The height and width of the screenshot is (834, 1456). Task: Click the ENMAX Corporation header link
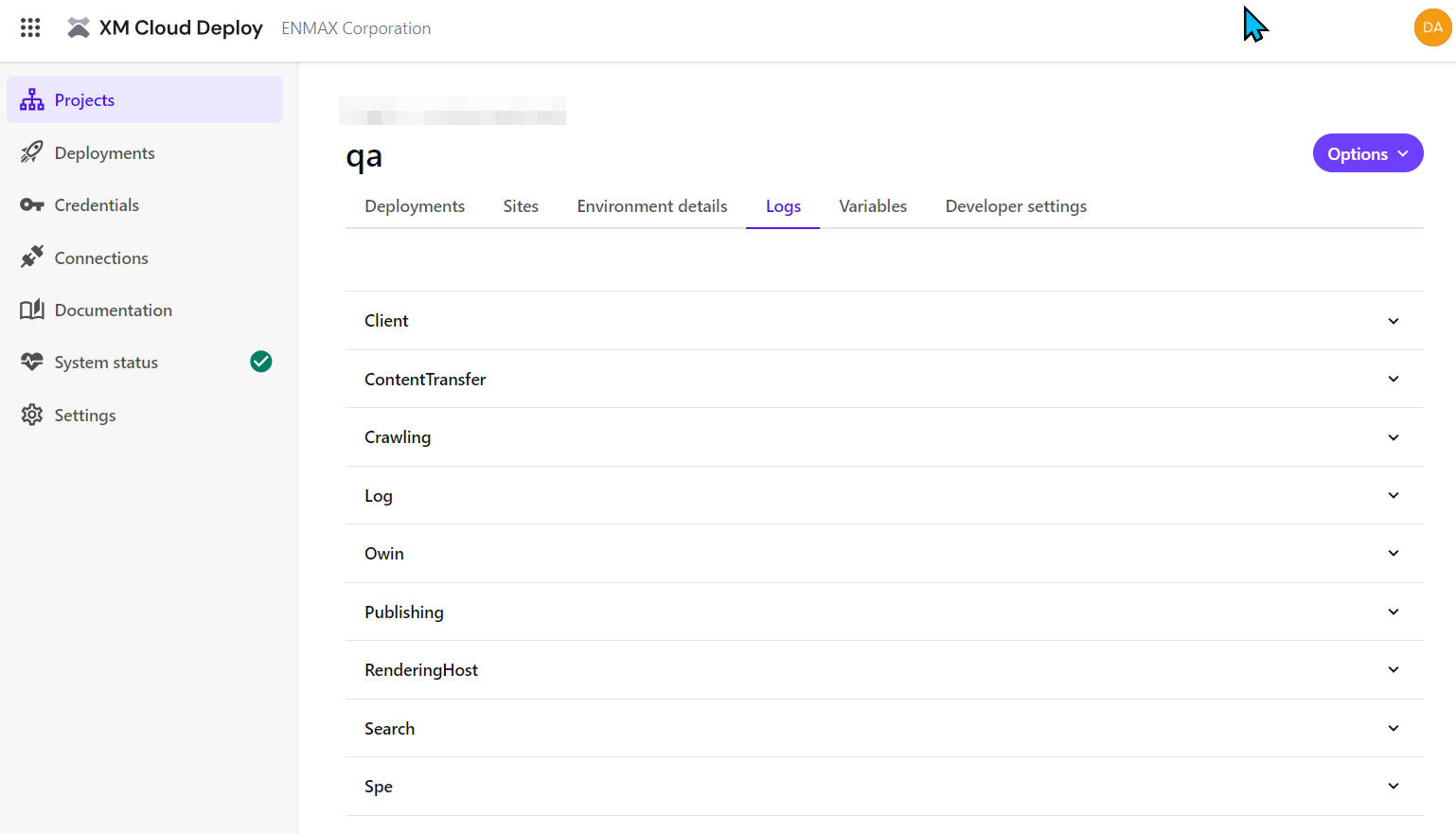356,27
